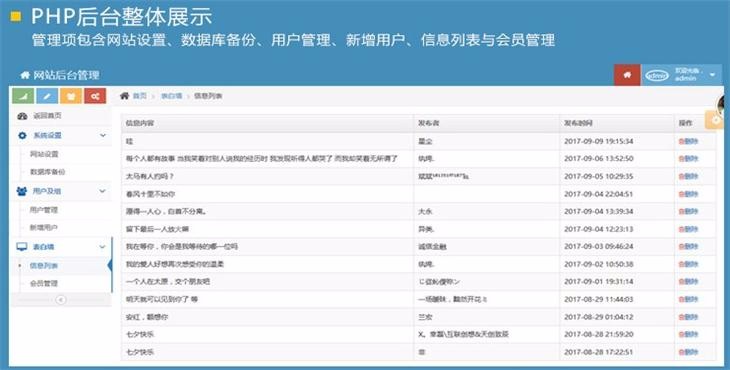Open 用户管理 in the sidebar
The height and width of the screenshot is (370, 730).
(44, 210)
